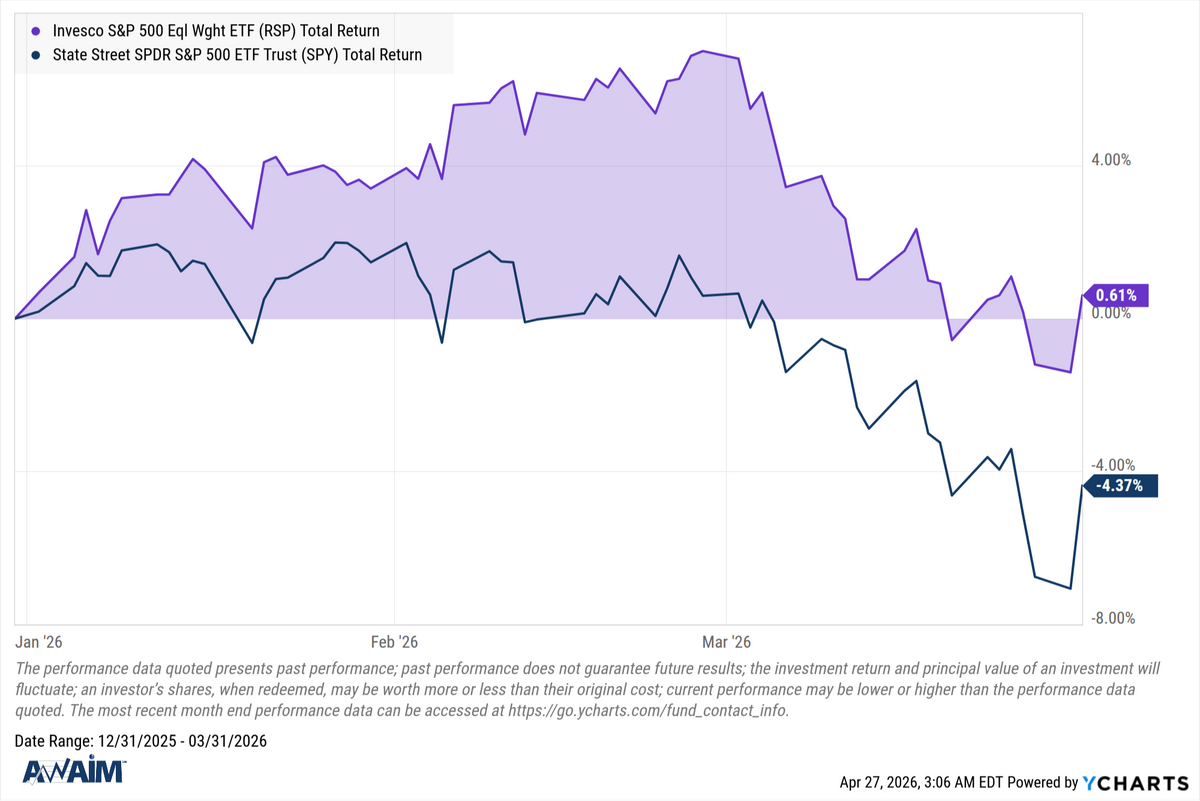Click the Mar '26 axis label
Image resolution: width=1200 pixels, height=801 pixels.
click(x=727, y=640)
